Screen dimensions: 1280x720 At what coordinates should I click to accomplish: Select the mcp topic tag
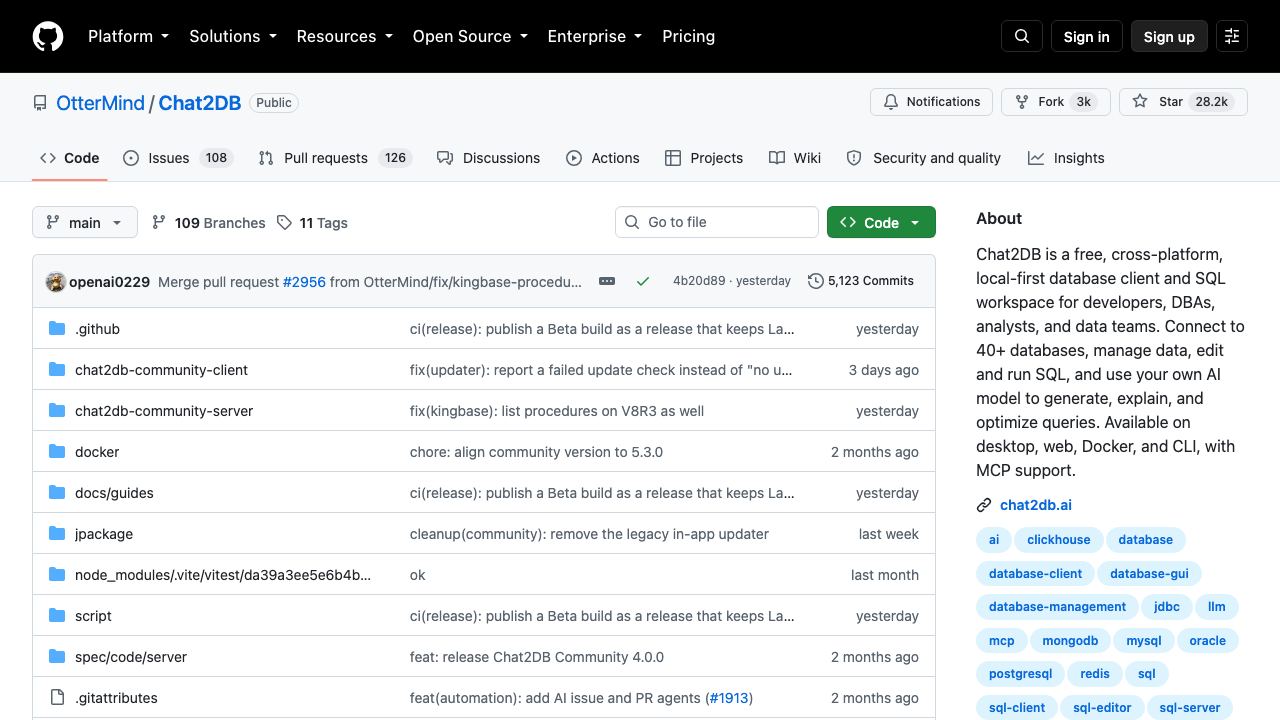point(1001,641)
